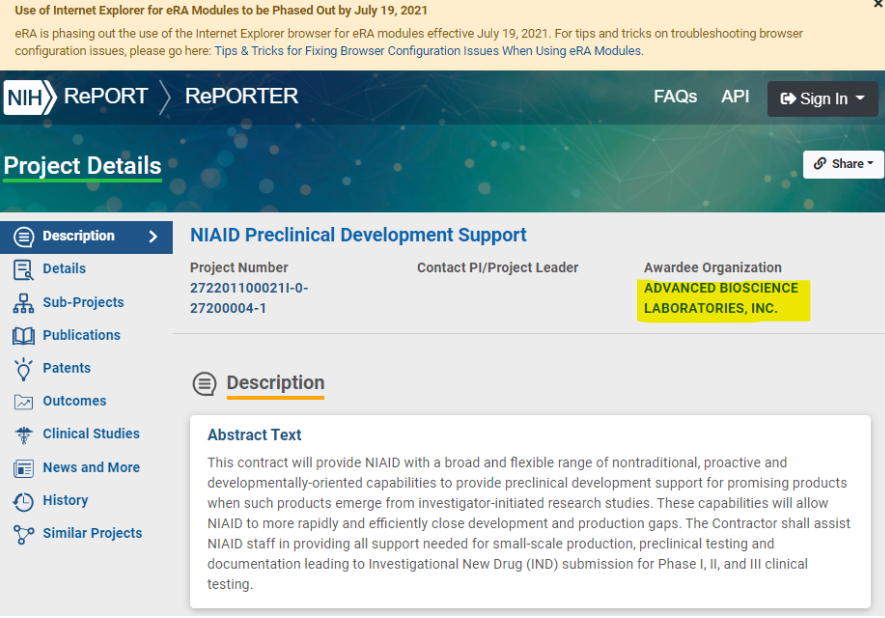Click the project number 272201100021I-0-27200004-1
The height and width of the screenshot is (618, 885).
click(249, 298)
